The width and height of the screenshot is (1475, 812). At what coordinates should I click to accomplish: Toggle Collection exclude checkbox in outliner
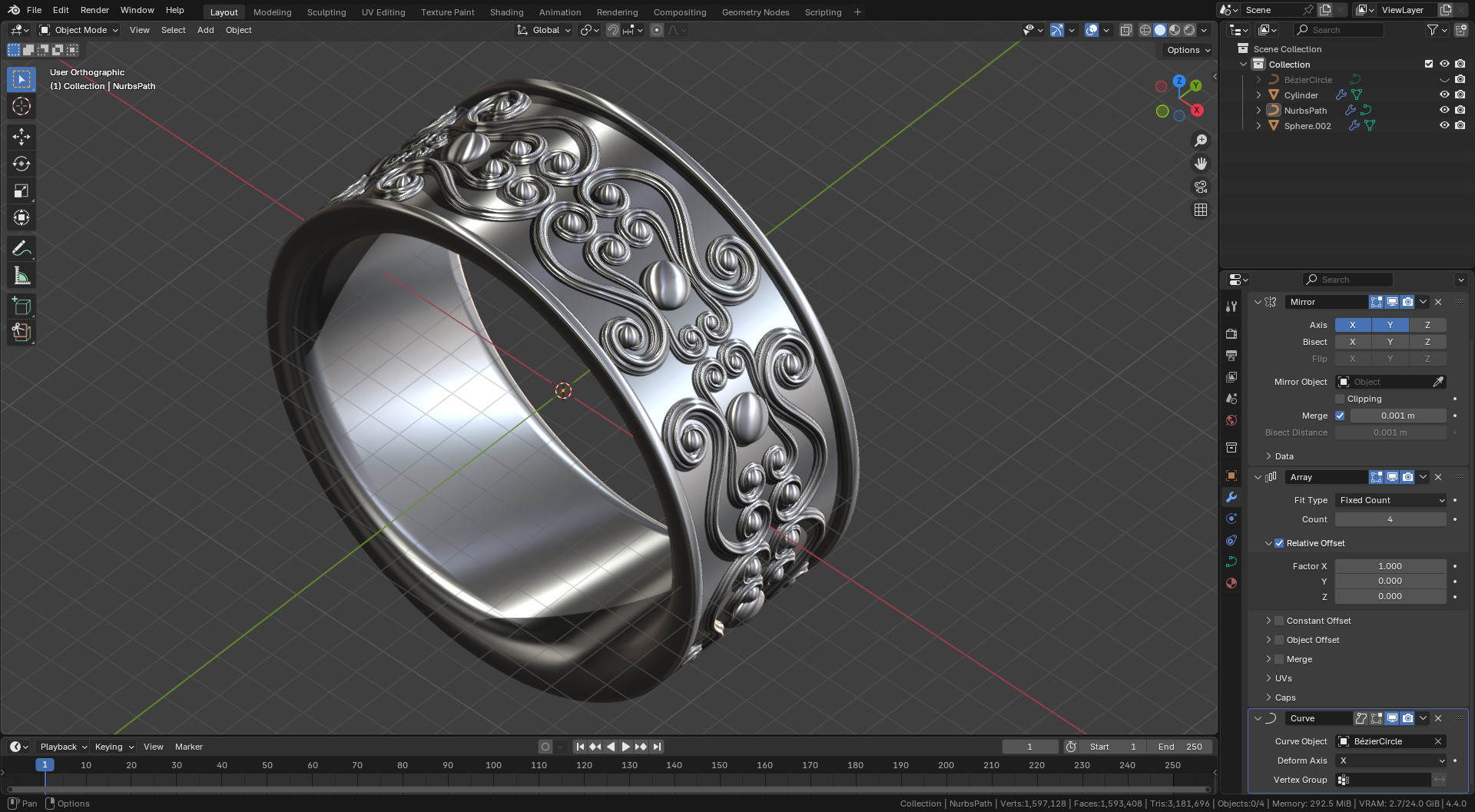coord(1429,65)
